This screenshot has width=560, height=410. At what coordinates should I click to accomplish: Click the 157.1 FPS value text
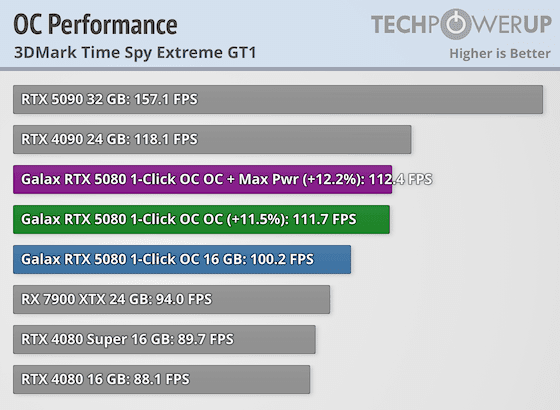[x=166, y=99]
